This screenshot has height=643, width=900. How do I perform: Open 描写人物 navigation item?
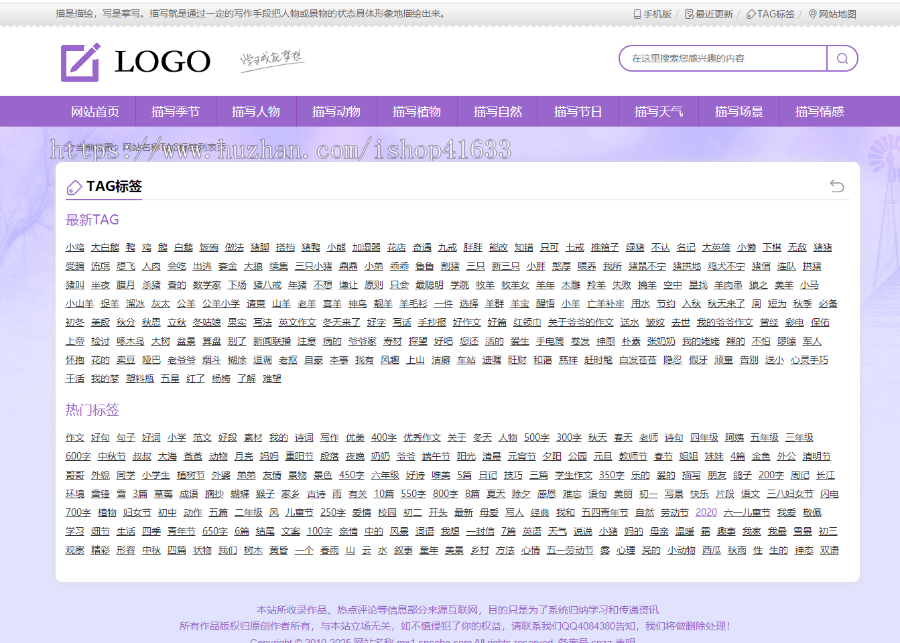click(256, 111)
